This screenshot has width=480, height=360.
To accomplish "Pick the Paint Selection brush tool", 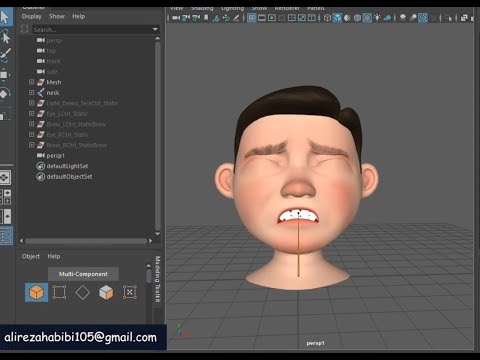I will (x=5, y=55).
